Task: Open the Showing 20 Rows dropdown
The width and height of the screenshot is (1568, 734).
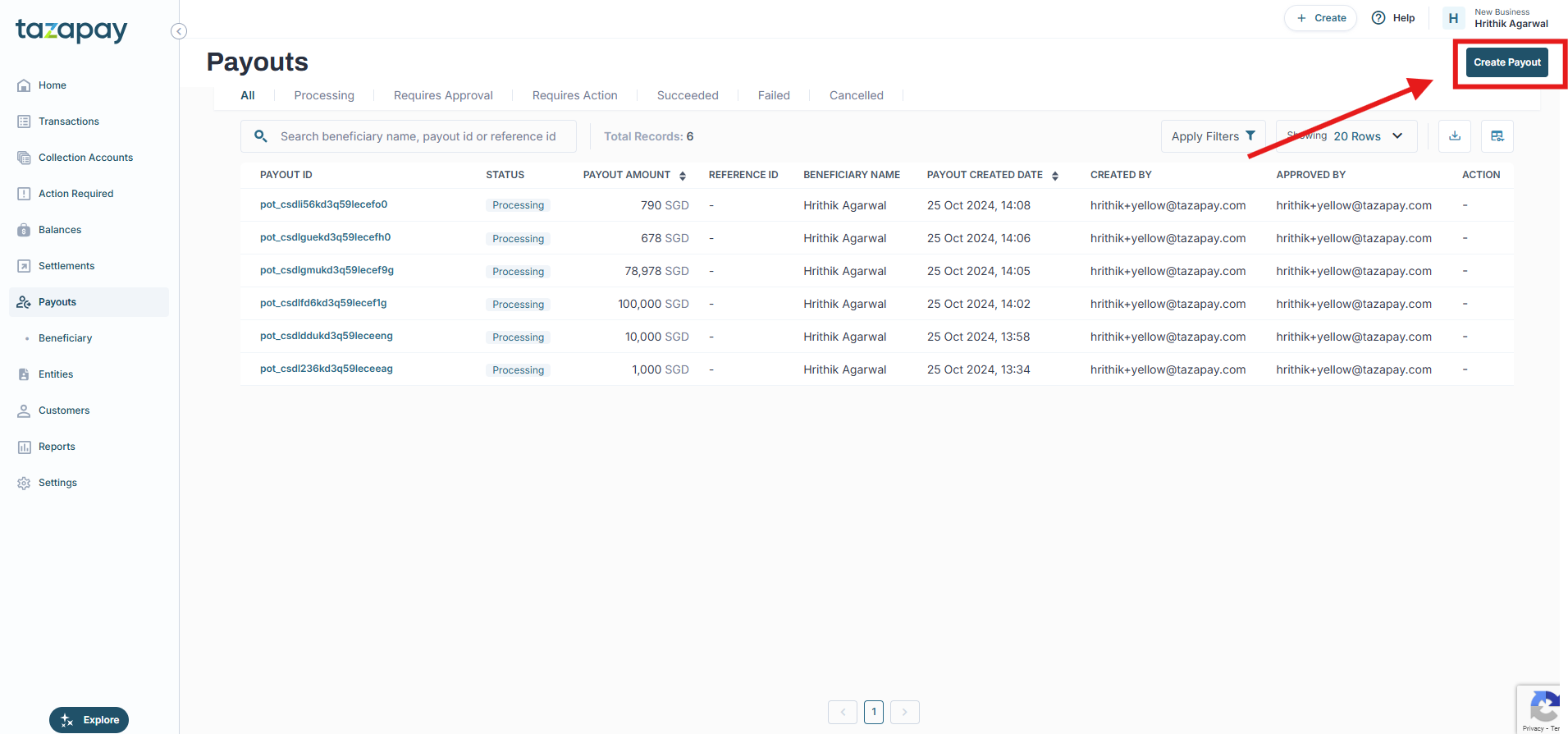Action: pyautogui.click(x=1346, y=136)
